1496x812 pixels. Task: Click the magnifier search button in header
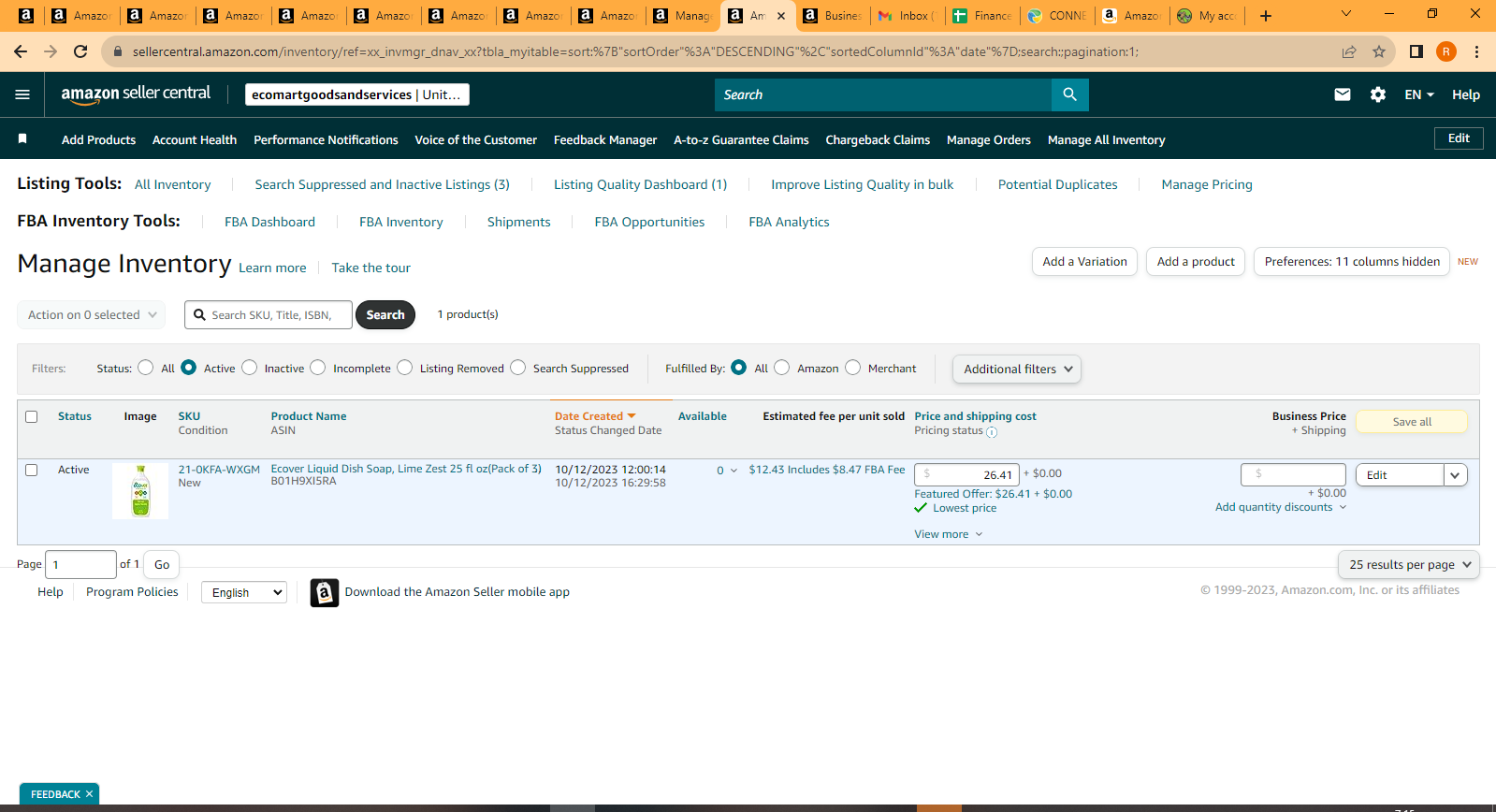(1070, 94)
